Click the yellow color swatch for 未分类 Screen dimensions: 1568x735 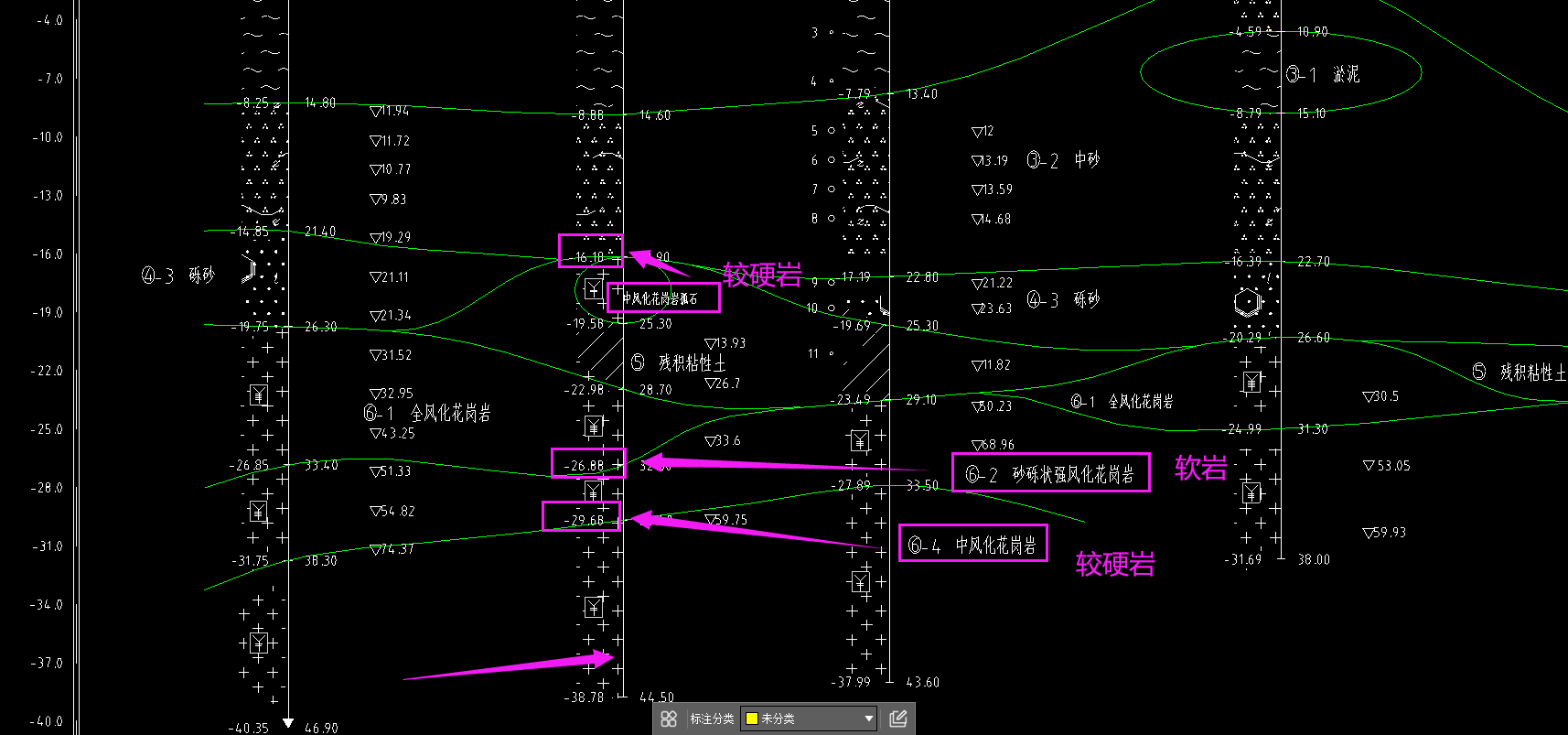752,719
